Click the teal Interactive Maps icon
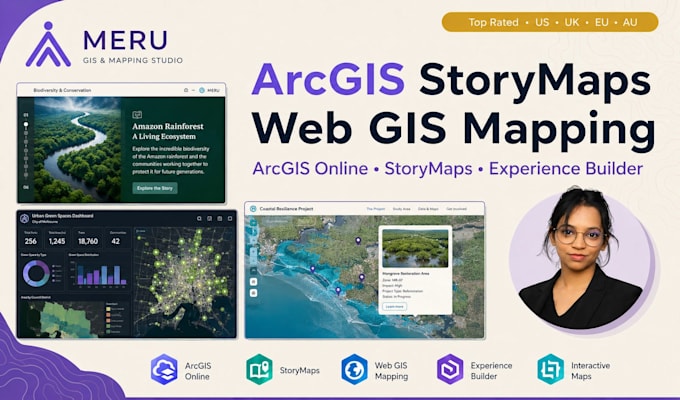 (x=551, y=370)
